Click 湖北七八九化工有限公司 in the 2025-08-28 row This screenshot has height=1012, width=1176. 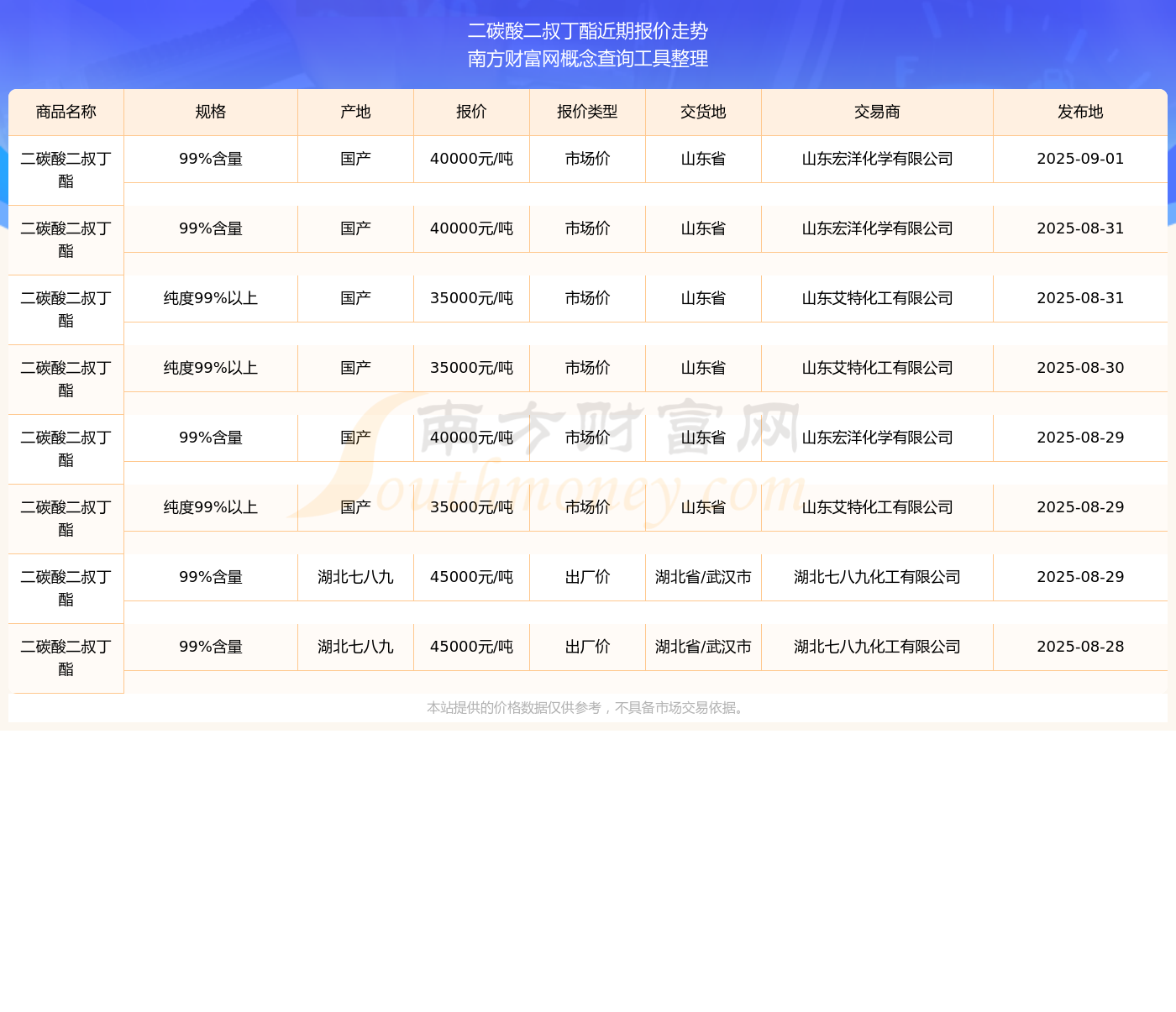click(x=878, y=647)
